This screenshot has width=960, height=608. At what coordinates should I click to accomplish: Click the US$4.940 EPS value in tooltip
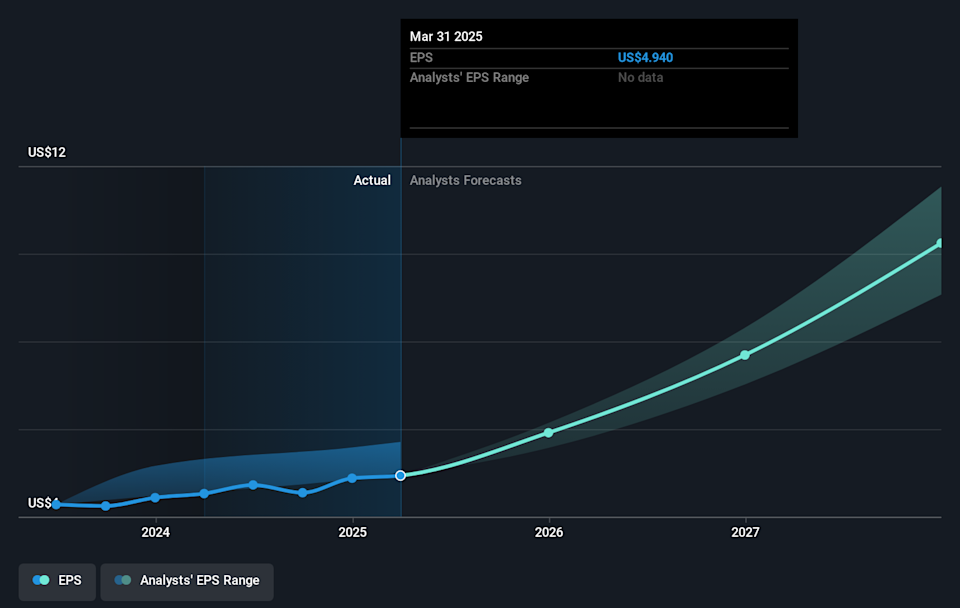pyautogui.click(x=645, y=58)
